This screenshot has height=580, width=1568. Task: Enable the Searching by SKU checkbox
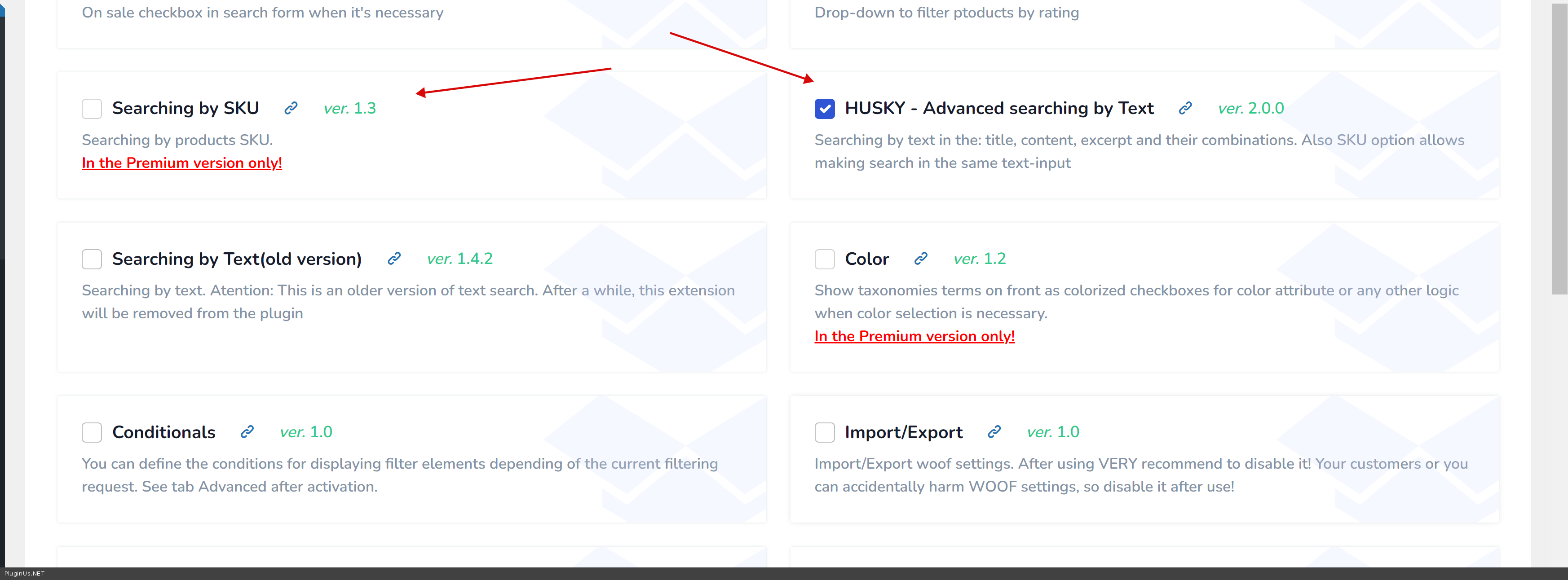(x=92, y=109)
